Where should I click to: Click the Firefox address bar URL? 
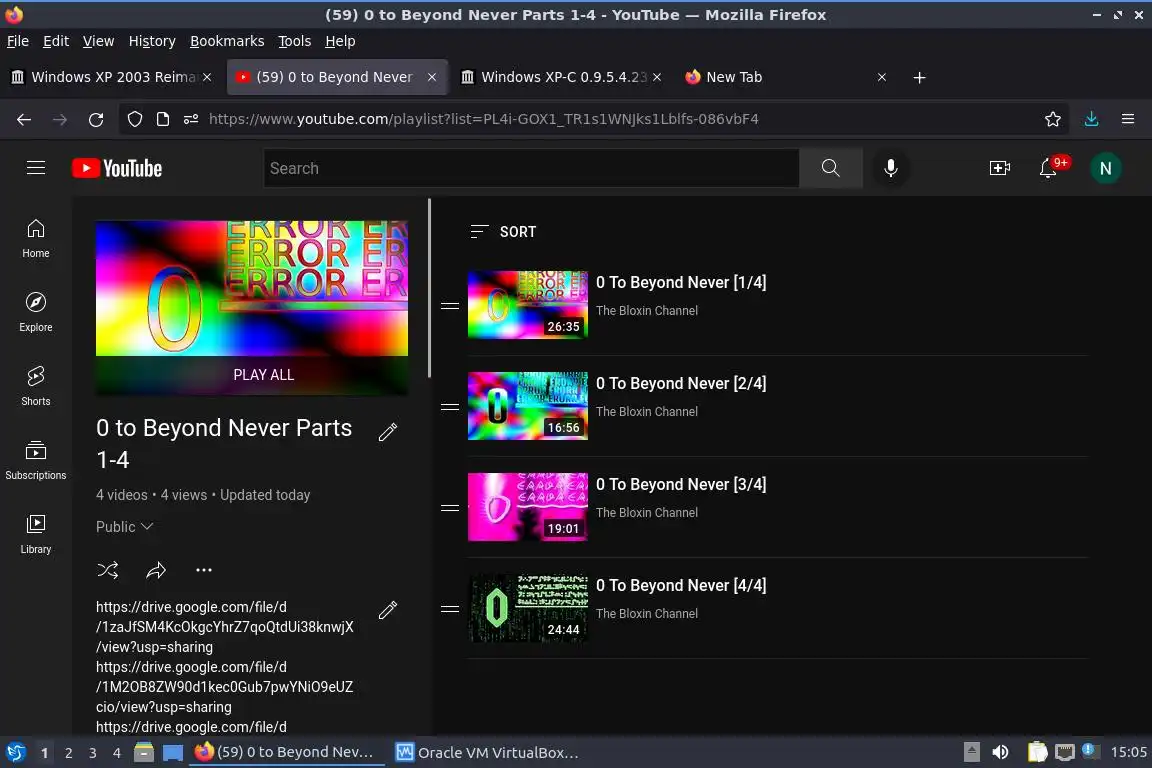click(483, 119)
